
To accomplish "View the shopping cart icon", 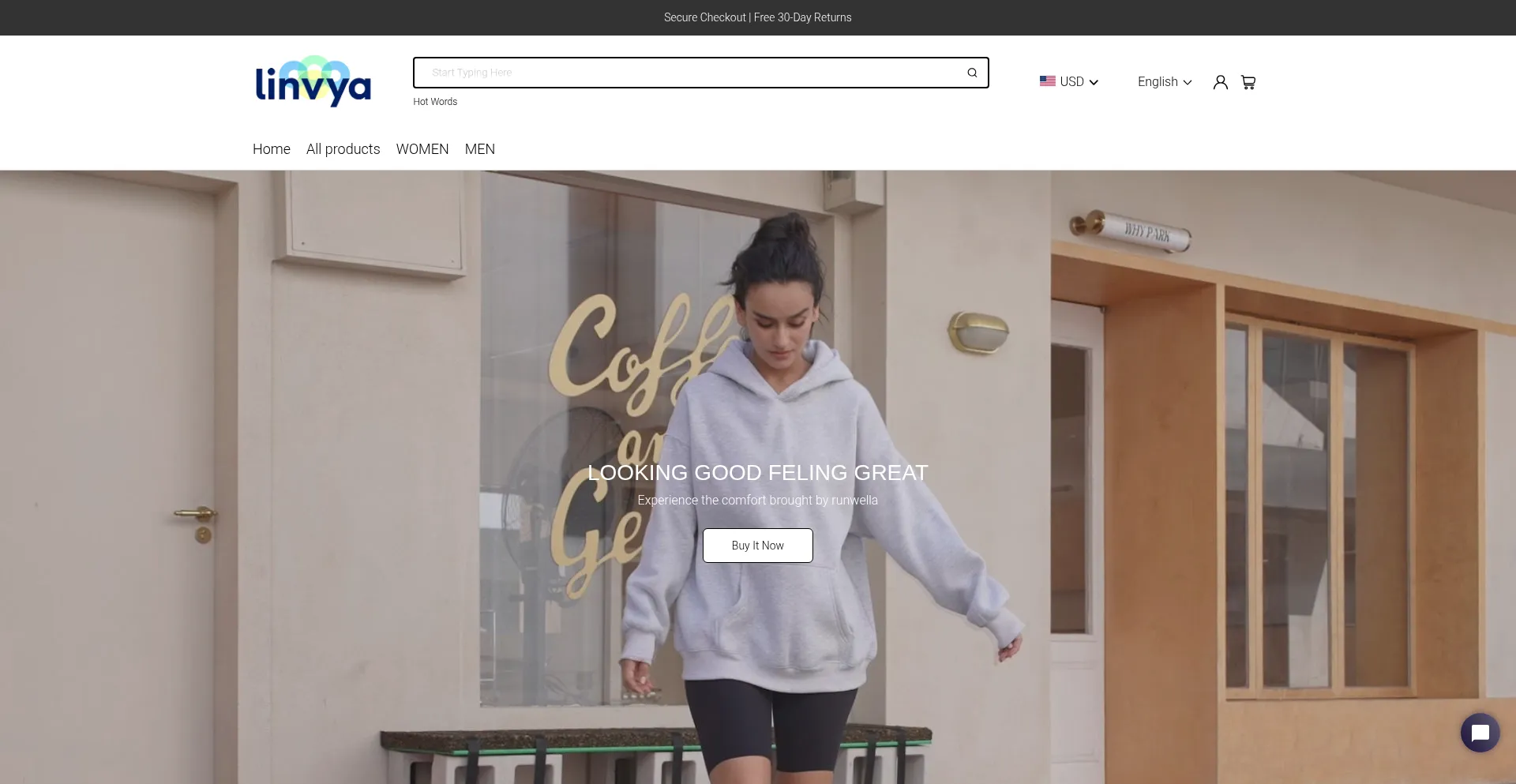I will click(1248, 81).
